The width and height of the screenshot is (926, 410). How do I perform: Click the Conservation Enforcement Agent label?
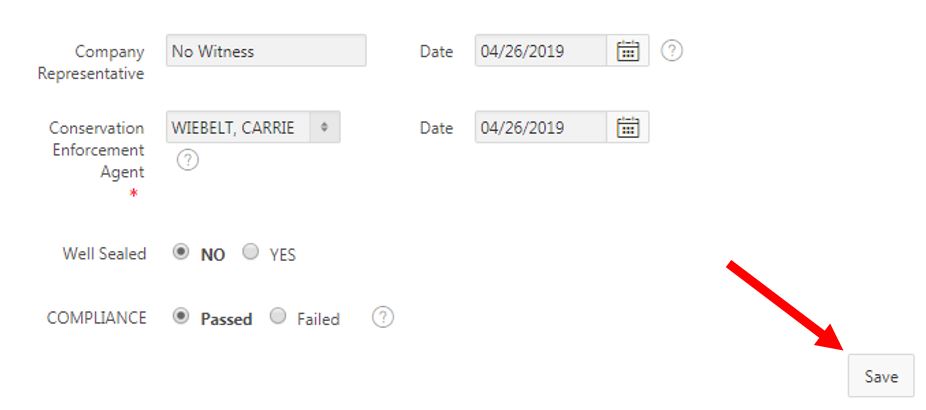97,150
